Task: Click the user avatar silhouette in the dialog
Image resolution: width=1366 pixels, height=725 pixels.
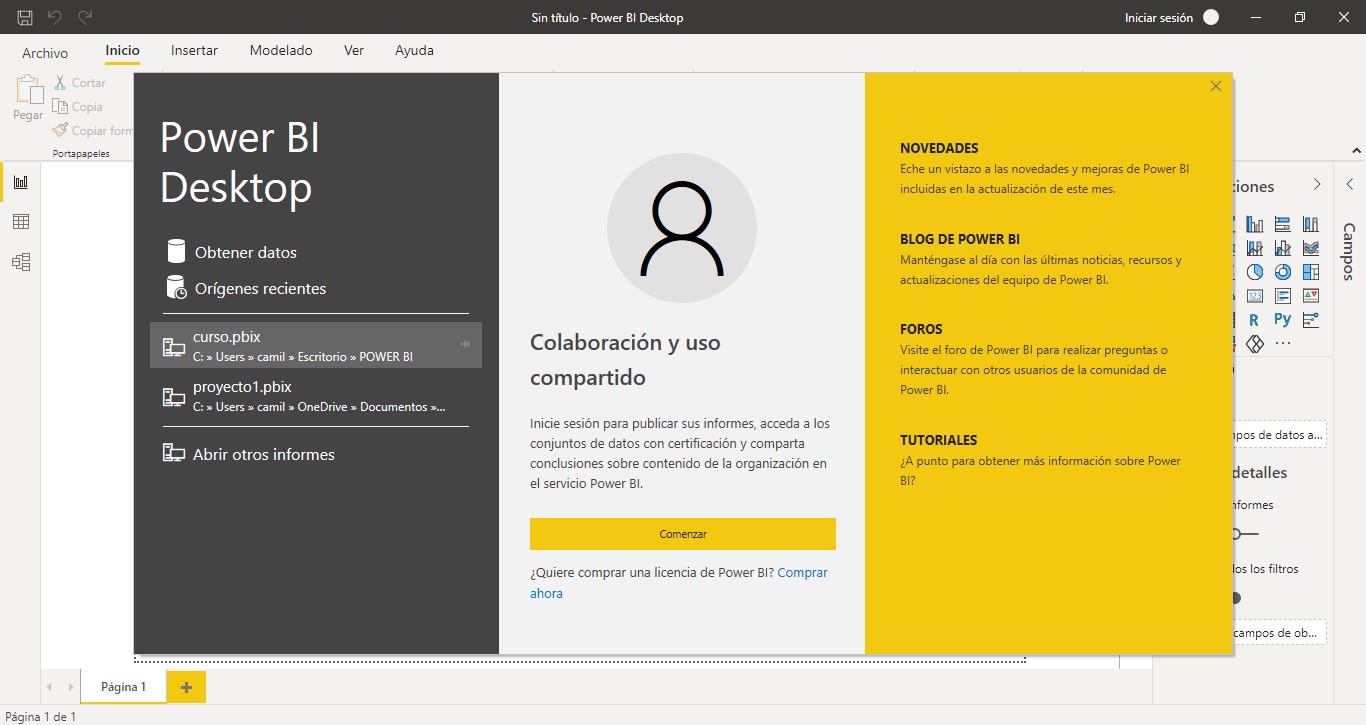Action: 682,228
